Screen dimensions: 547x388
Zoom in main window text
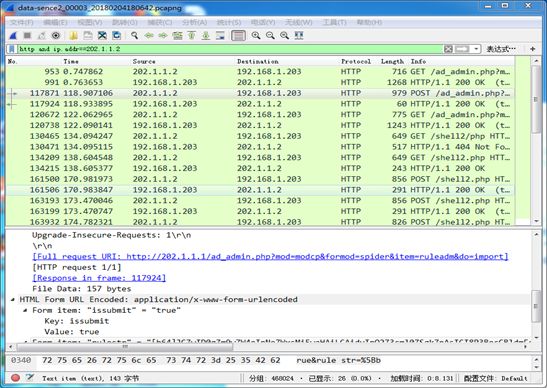coord(256,36)
